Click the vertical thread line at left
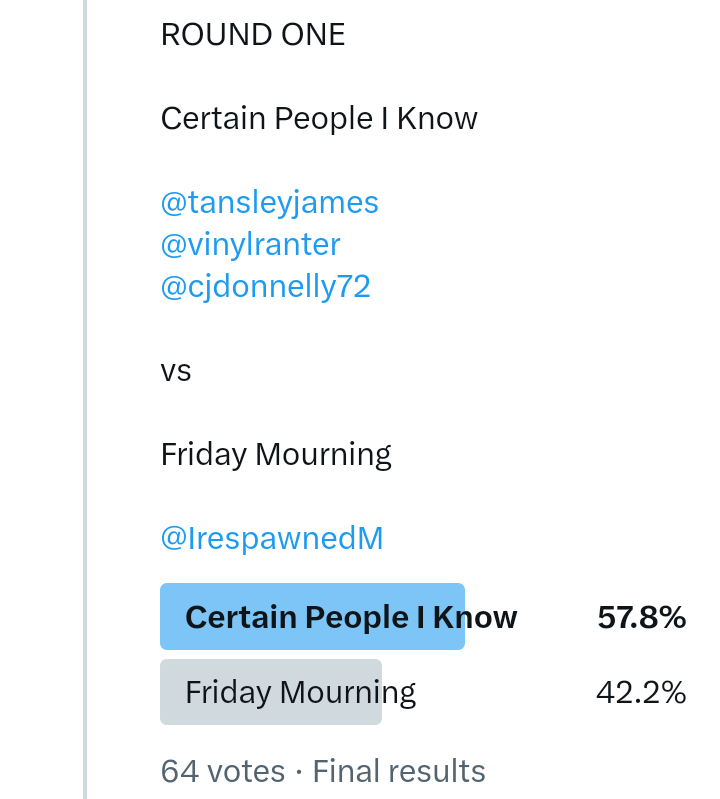Viewport: 720px width, 799px height. tap(85, 400)
